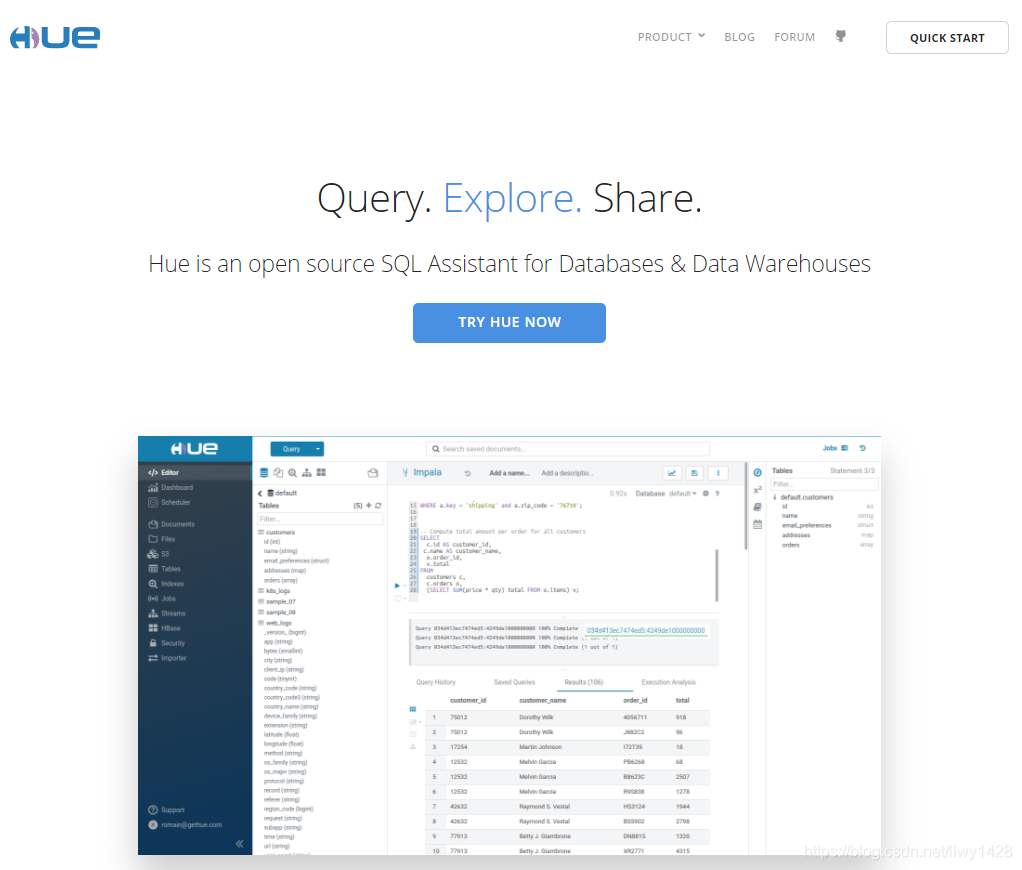Open Importer in the app sidebar
This screenshot has height=870, width=1022.
(167, 658)
